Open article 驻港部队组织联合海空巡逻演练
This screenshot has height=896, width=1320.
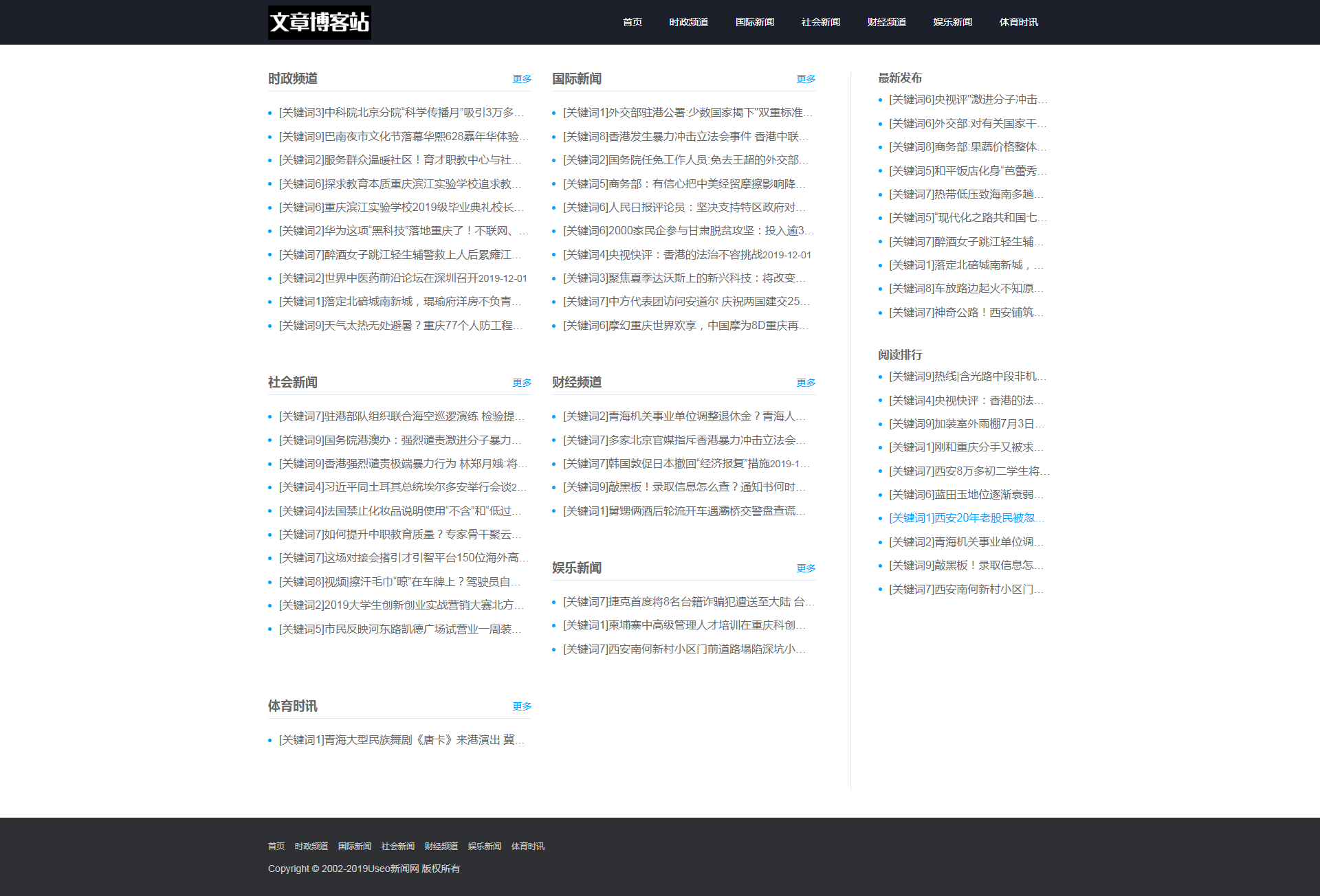pos(402,416)
